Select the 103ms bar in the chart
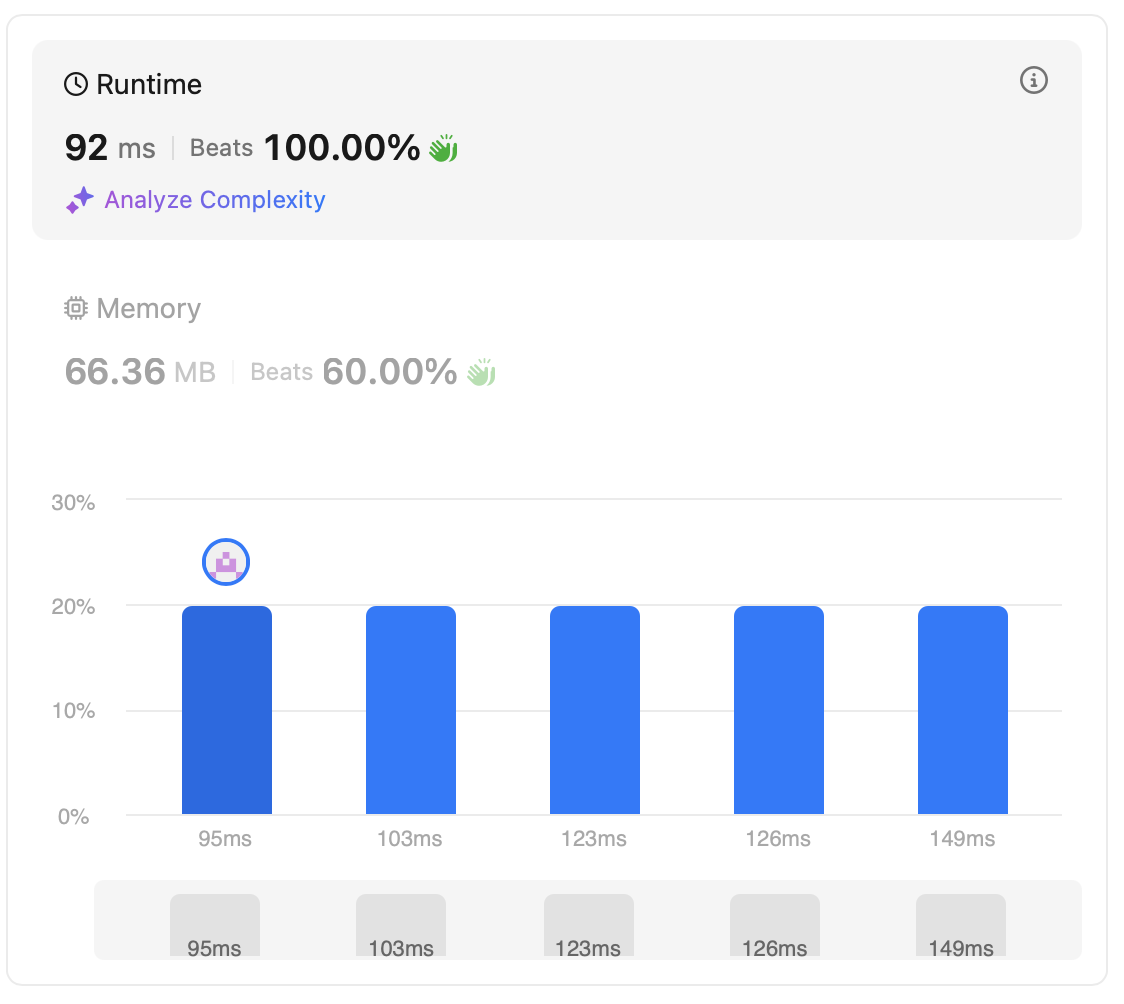This screenshot has height=1004, width=1124. pyautogui.click(x=411, y=710)
